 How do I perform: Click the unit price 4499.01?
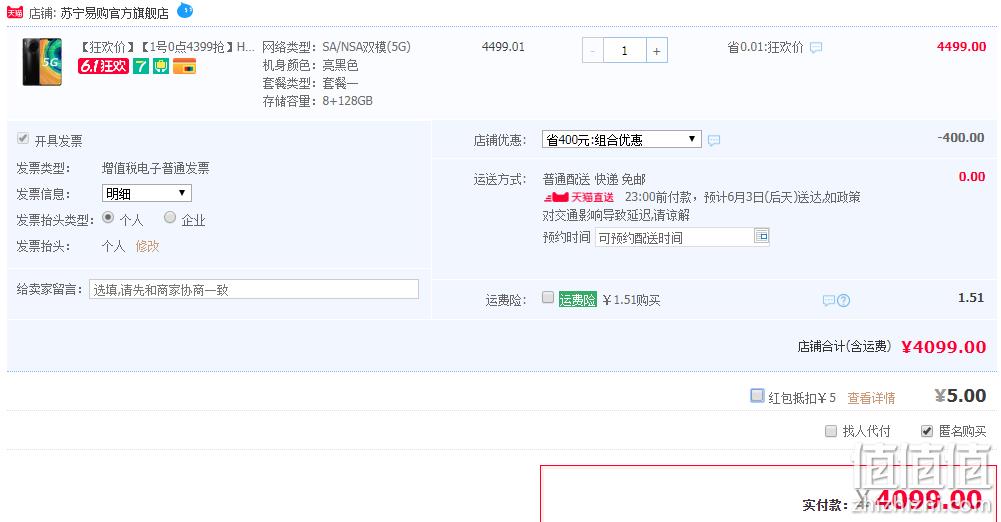tap(503, 47)
